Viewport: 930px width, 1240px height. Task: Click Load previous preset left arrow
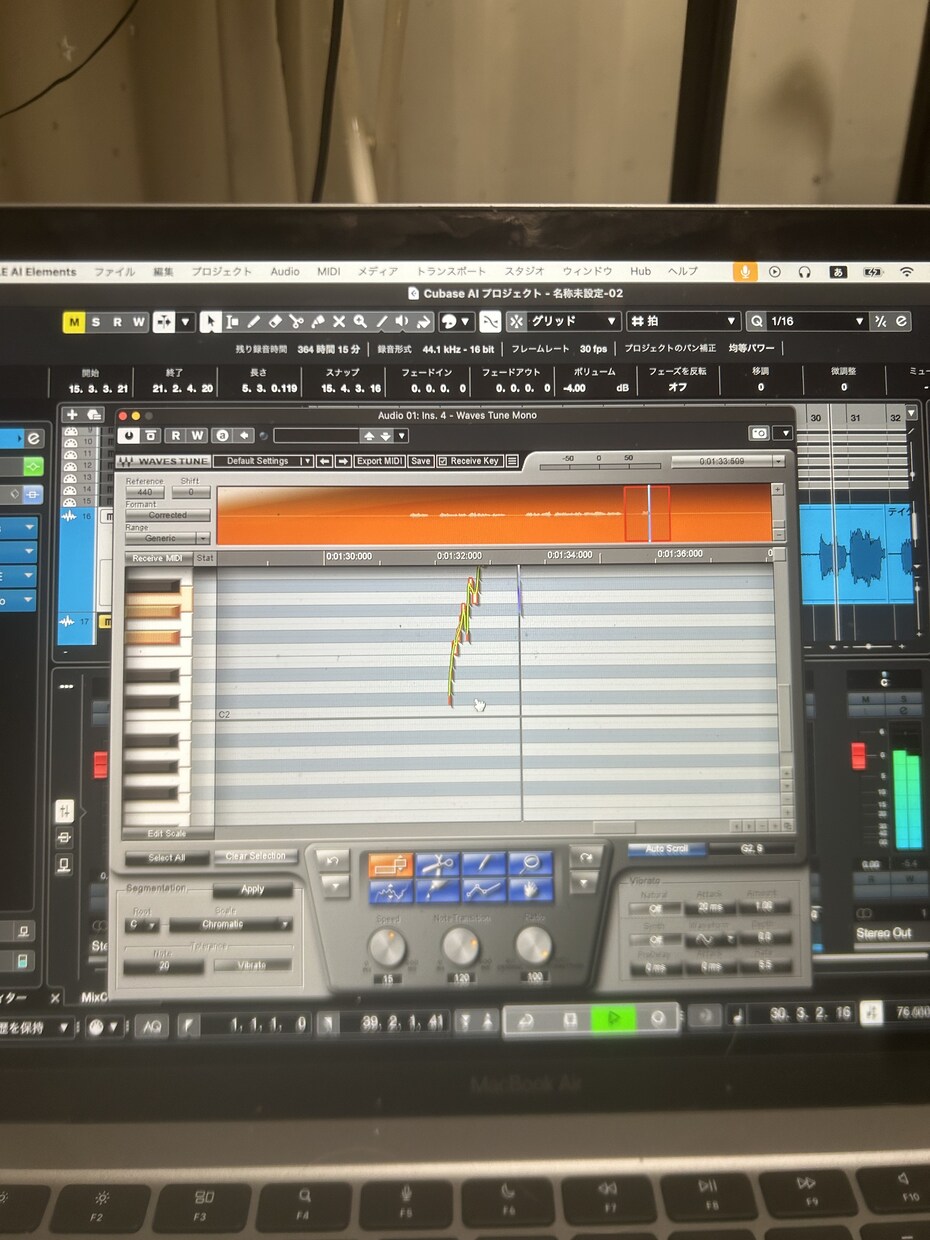click(324, 461)
